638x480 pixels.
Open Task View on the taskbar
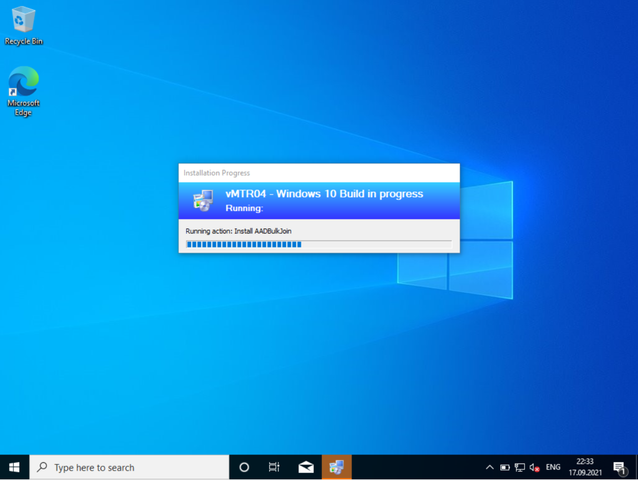pyautogui.click(x=274, y=467)
